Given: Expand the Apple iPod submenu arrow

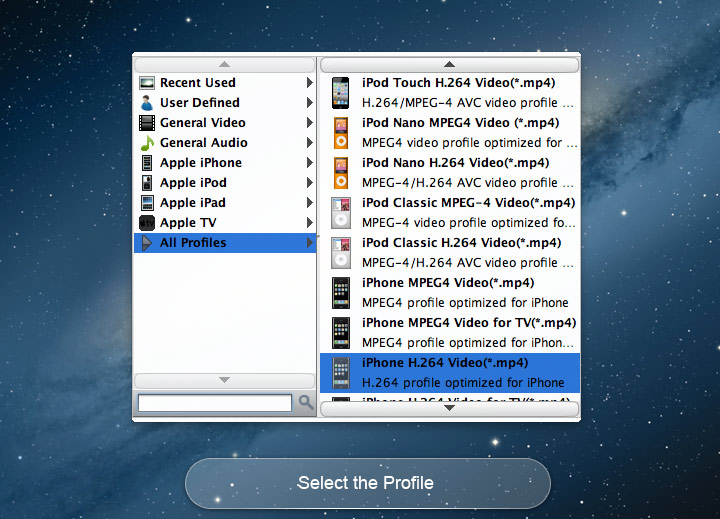Looking at the screenshot, I should click(x=309, y=183).
